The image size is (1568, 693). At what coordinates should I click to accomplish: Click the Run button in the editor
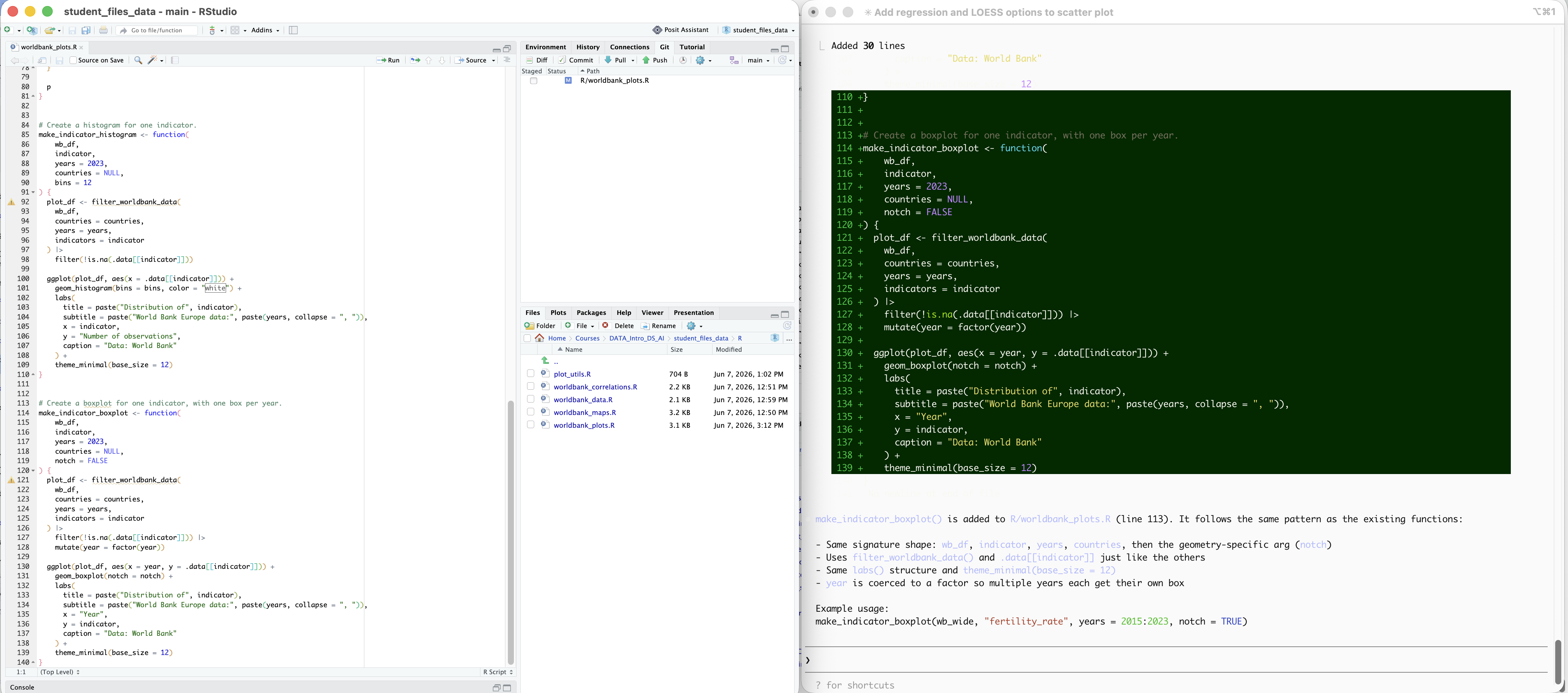tap(388, 60)
